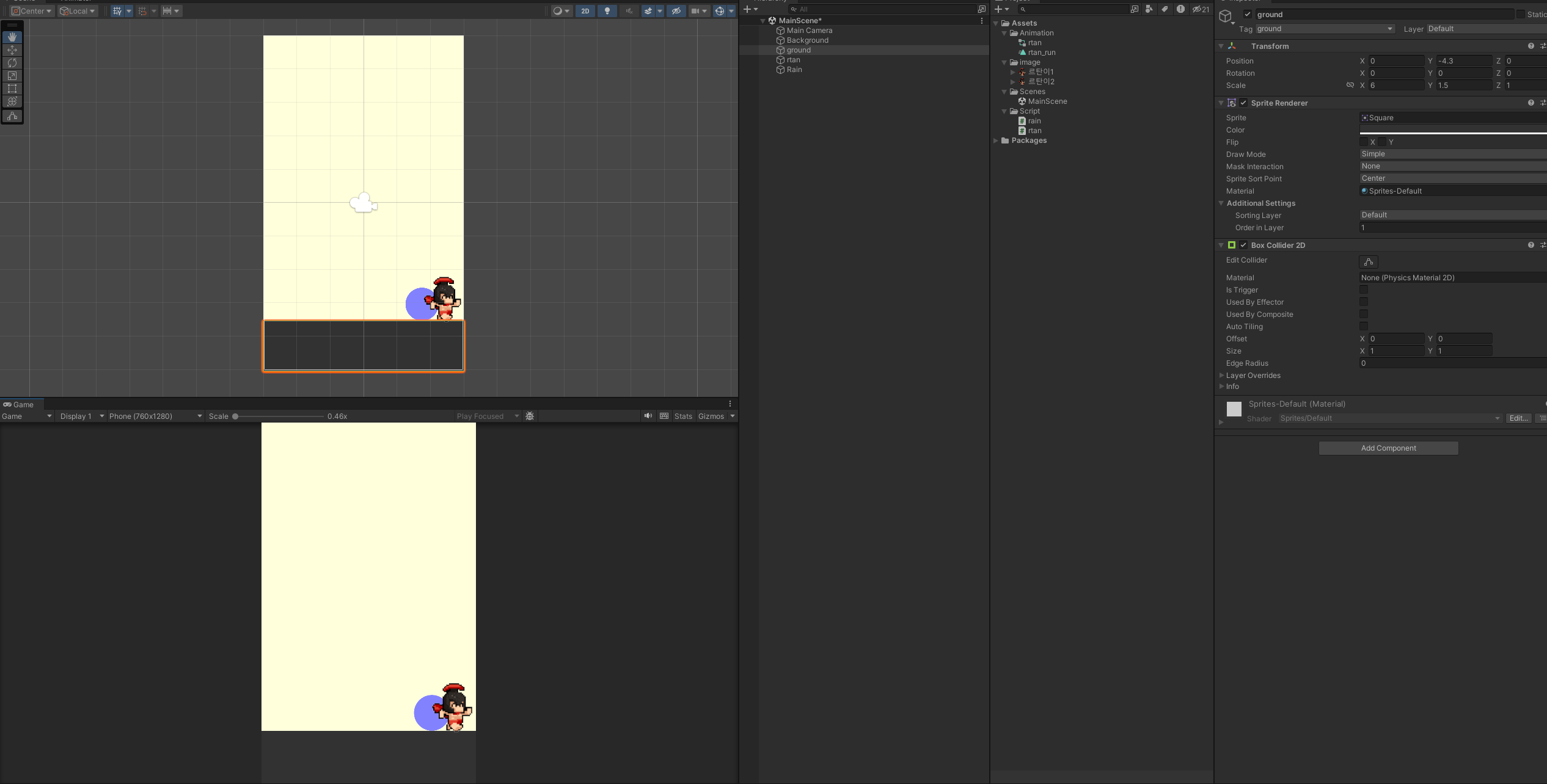The height and width of the screenshot is (784, 1547).
Task: Click the shader Edit... button
Action: (1518, 418)
